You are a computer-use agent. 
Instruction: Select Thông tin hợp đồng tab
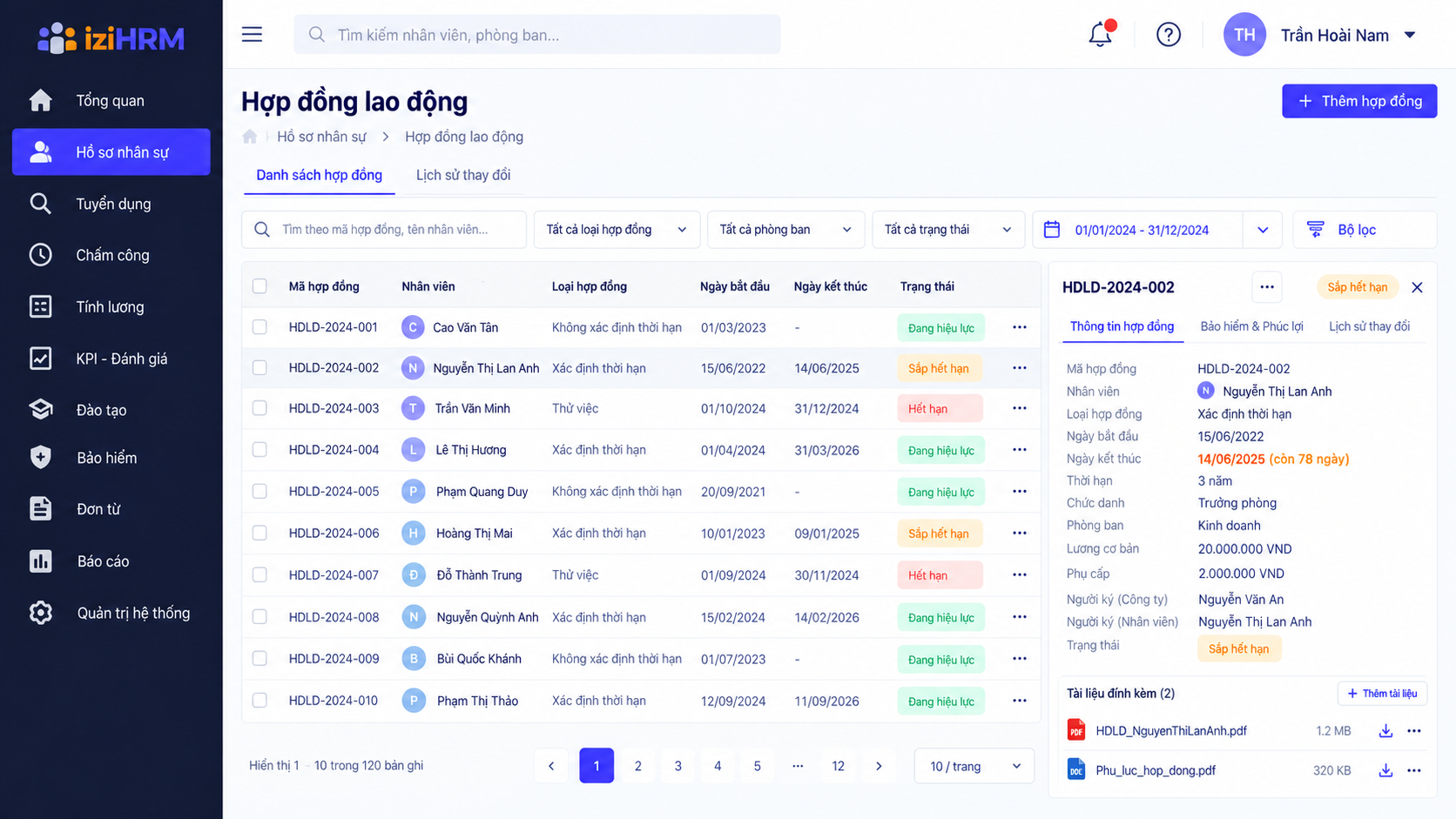pos(1122,326)
